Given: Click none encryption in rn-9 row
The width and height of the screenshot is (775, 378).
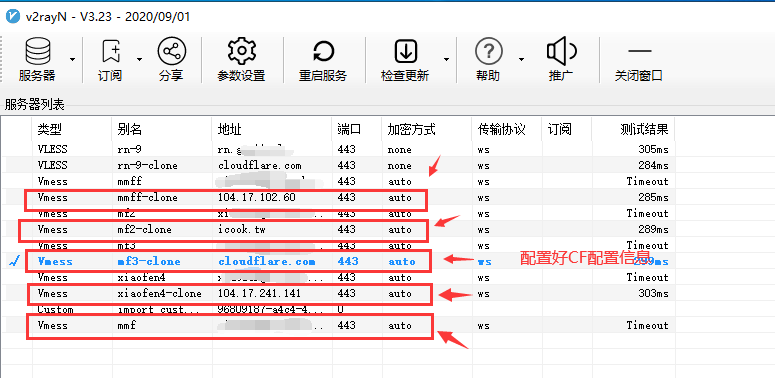Looking at the screenshot, I should 399,149.
